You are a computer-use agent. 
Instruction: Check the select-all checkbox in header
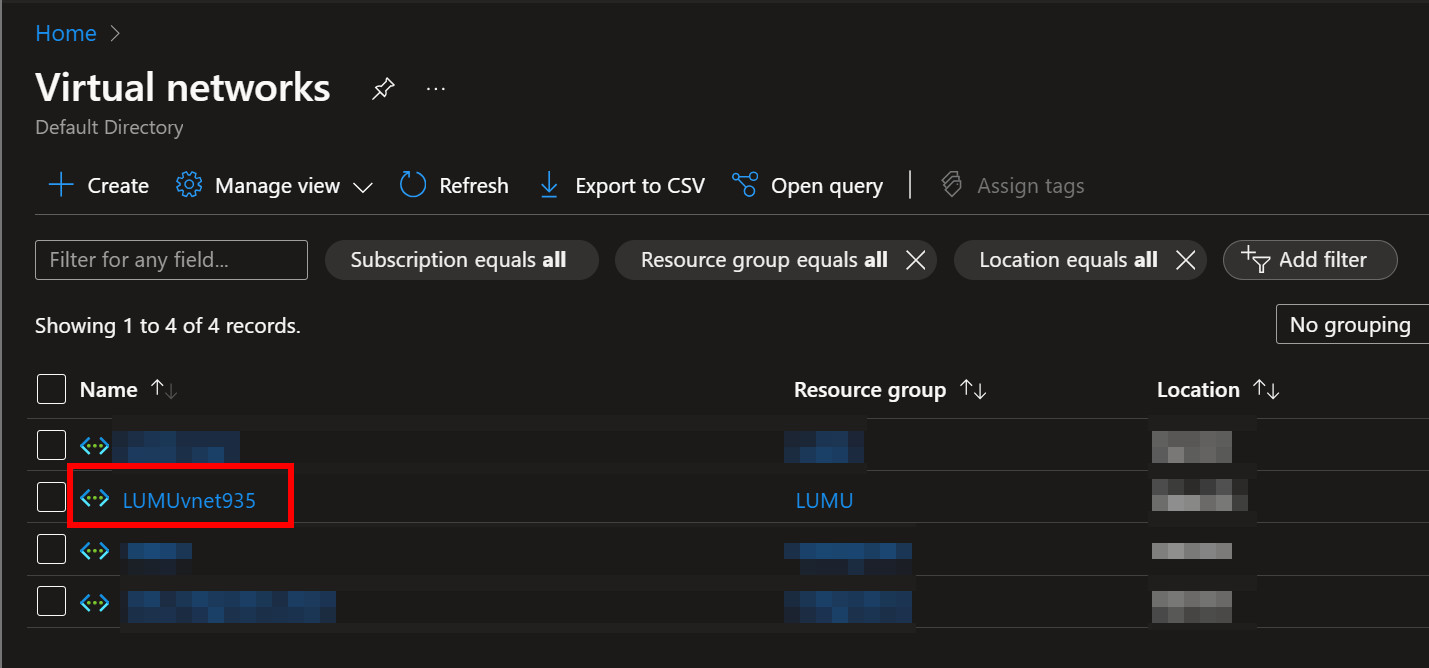pyautogui.click(x=51, y=389)
